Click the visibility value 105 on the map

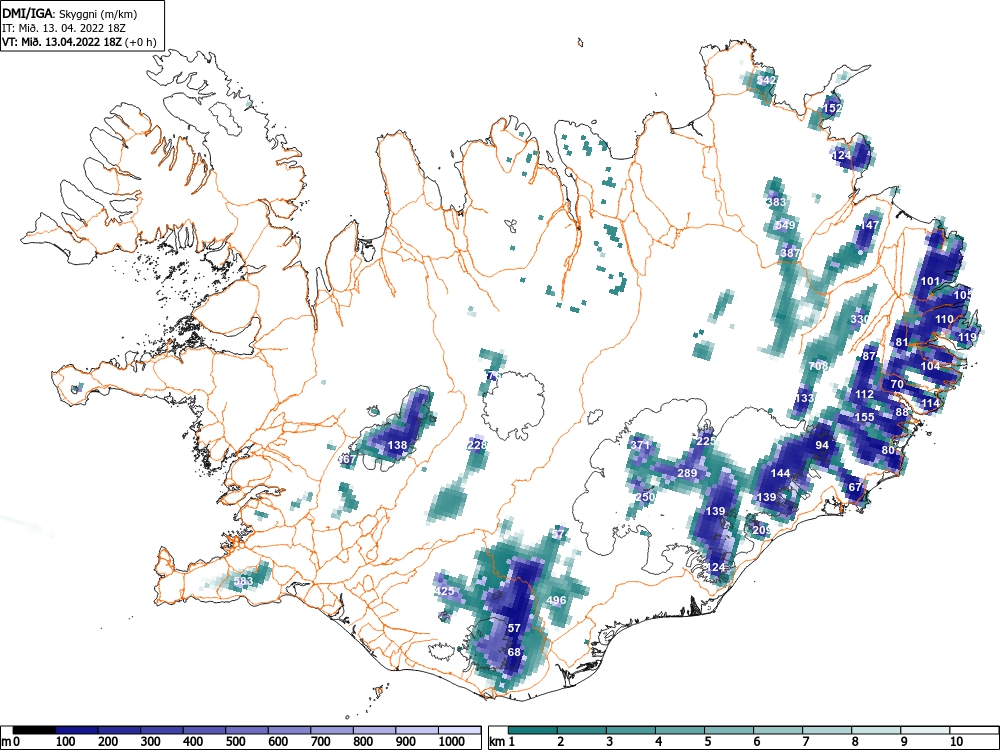(x=963, y=295)
